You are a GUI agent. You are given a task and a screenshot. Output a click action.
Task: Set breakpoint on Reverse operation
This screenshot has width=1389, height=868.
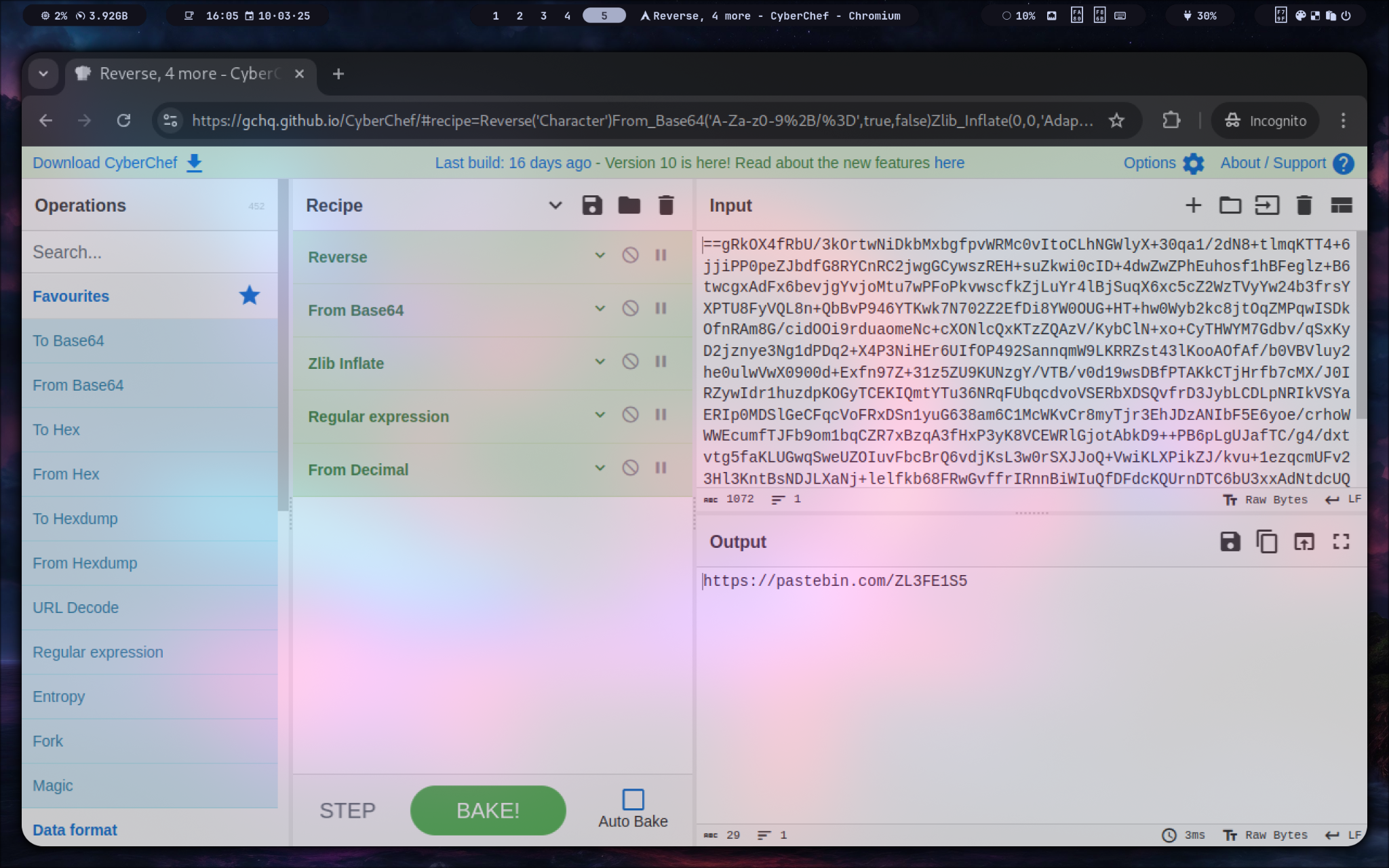[x=661, y=255]
